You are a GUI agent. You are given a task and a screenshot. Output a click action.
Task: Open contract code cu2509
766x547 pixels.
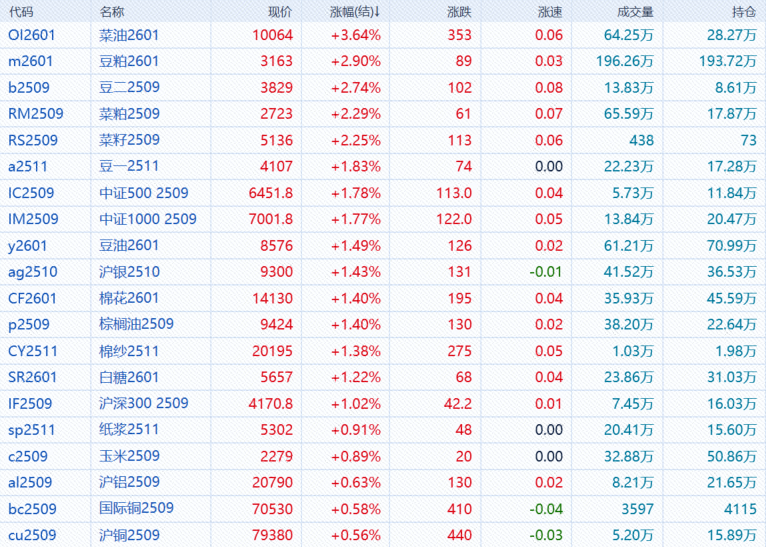tap(31, 535)
